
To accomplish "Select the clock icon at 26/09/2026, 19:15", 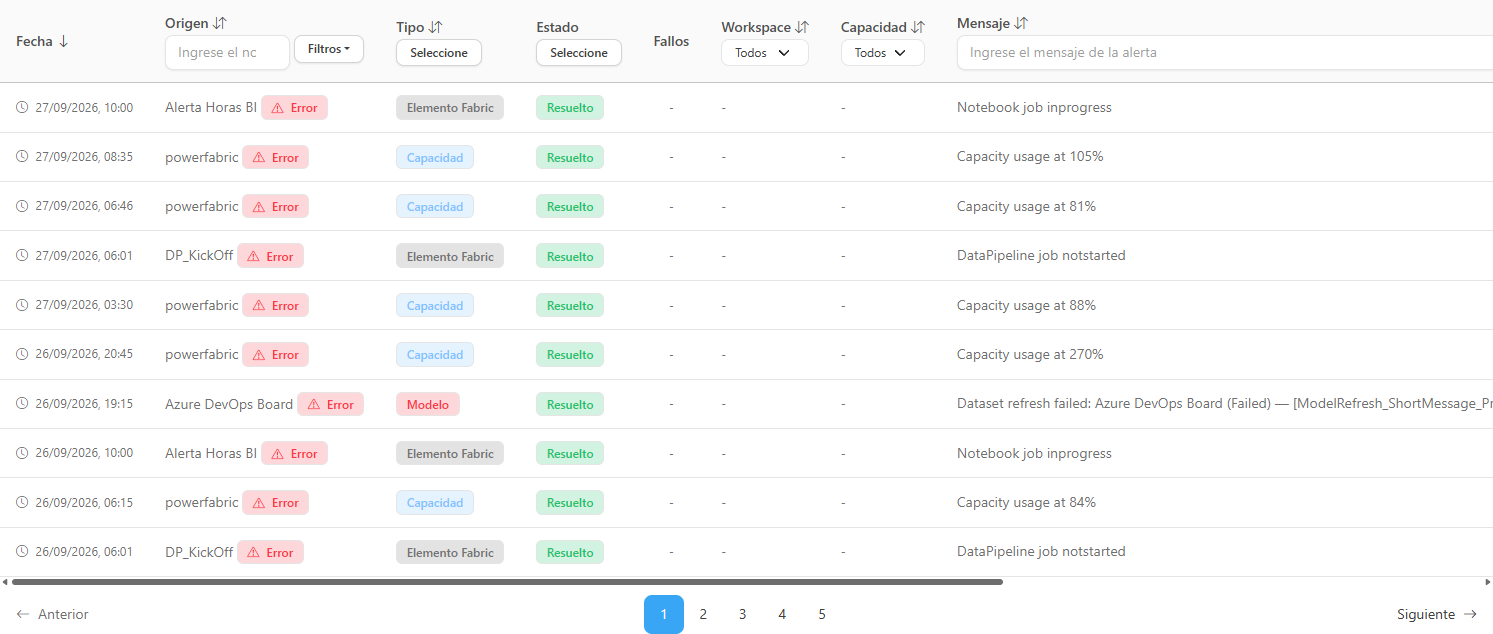I will 22,404.
